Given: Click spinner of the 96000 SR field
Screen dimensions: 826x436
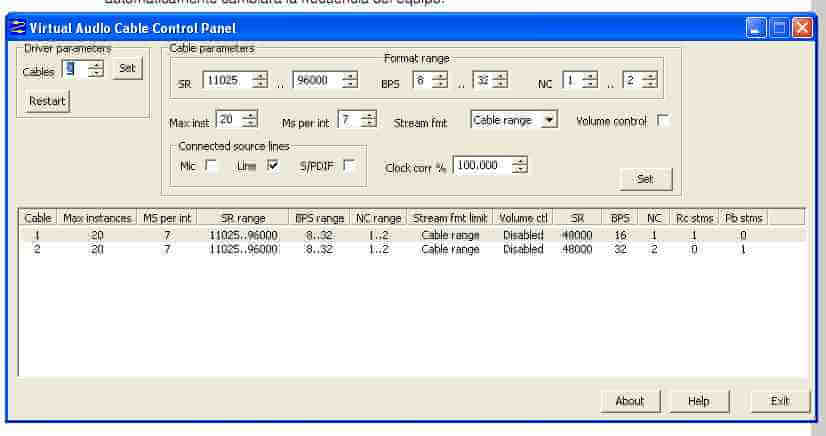Looking at the screenshot, I should 350,80.
